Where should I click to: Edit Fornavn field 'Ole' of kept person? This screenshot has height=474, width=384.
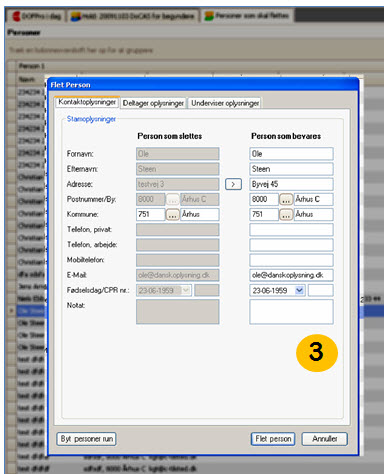(291, 154)
